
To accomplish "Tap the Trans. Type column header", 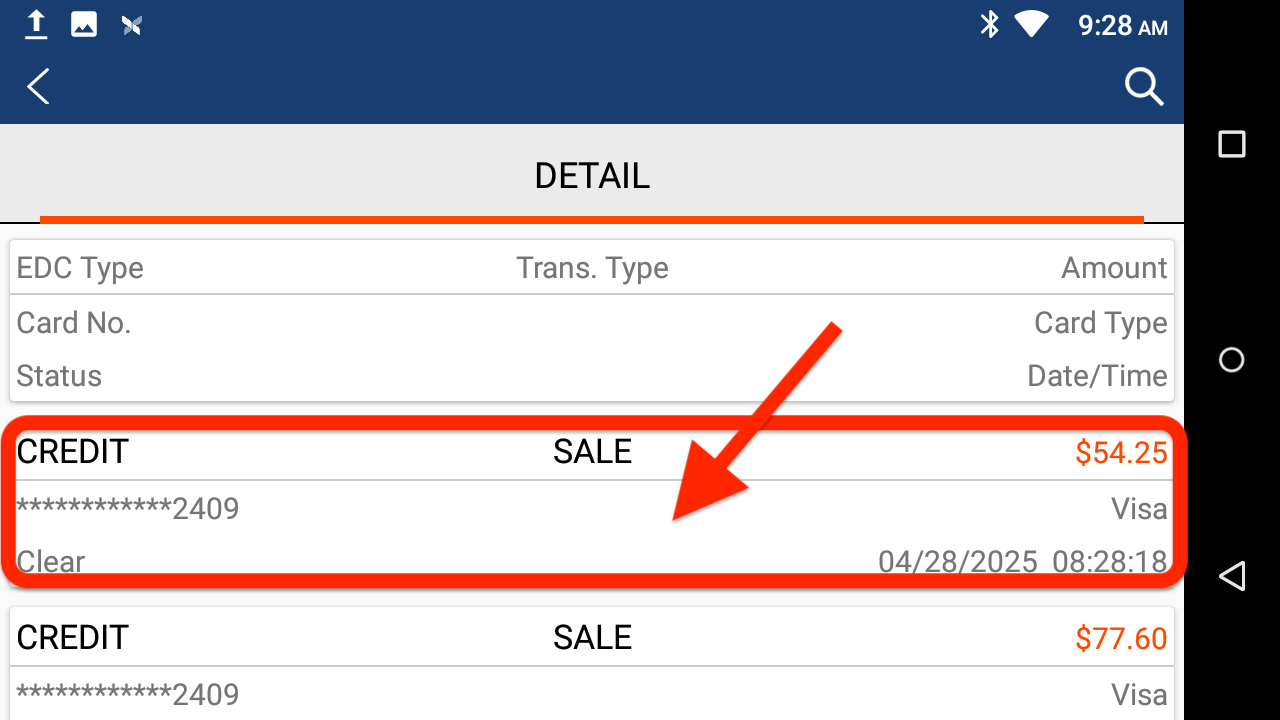I will 592,268.
